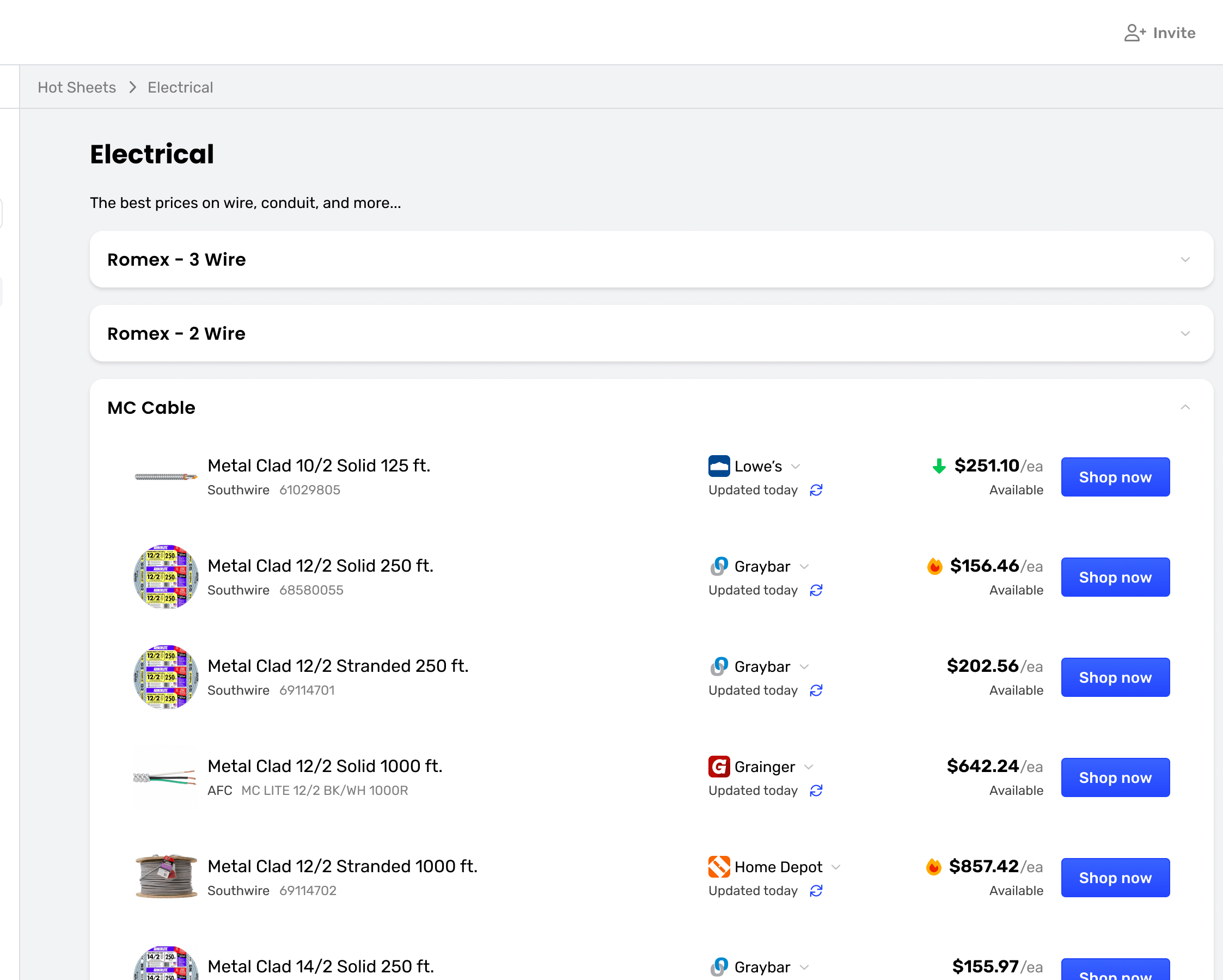Click the green price-drop arrow next to $251.10
This screenshot has height=980, width=1223.
(x=939, y=466)
